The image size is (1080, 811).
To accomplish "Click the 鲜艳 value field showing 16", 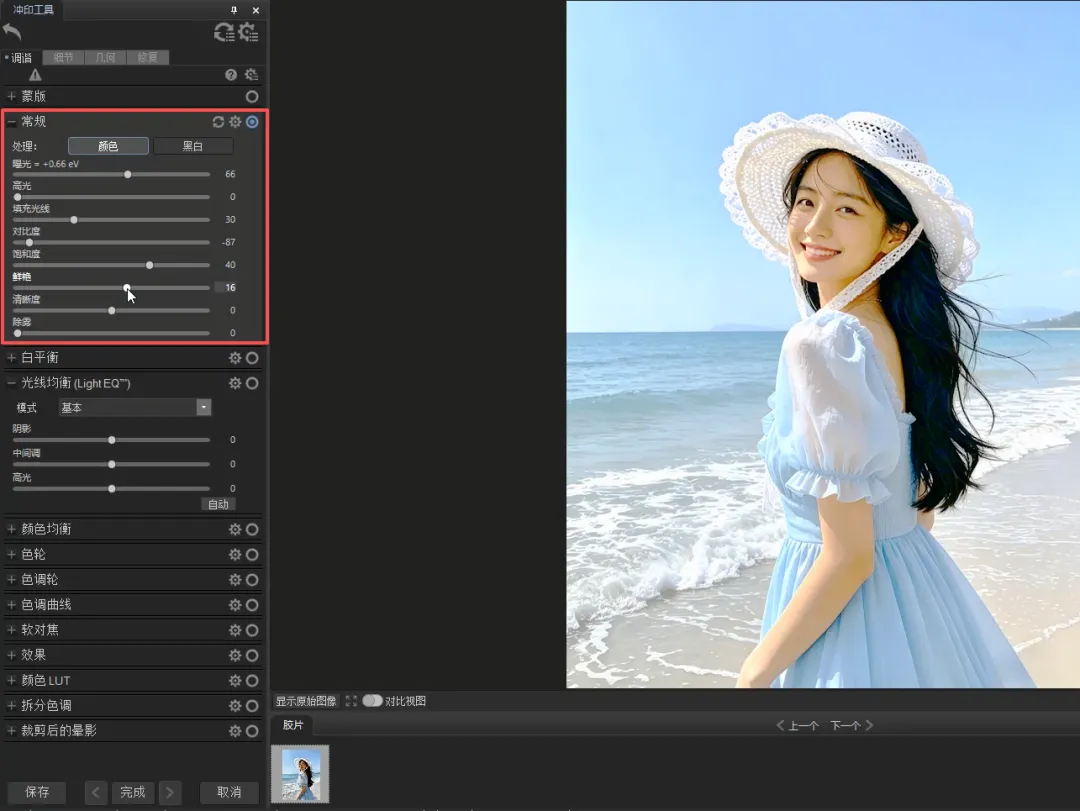I will (226, 288).
